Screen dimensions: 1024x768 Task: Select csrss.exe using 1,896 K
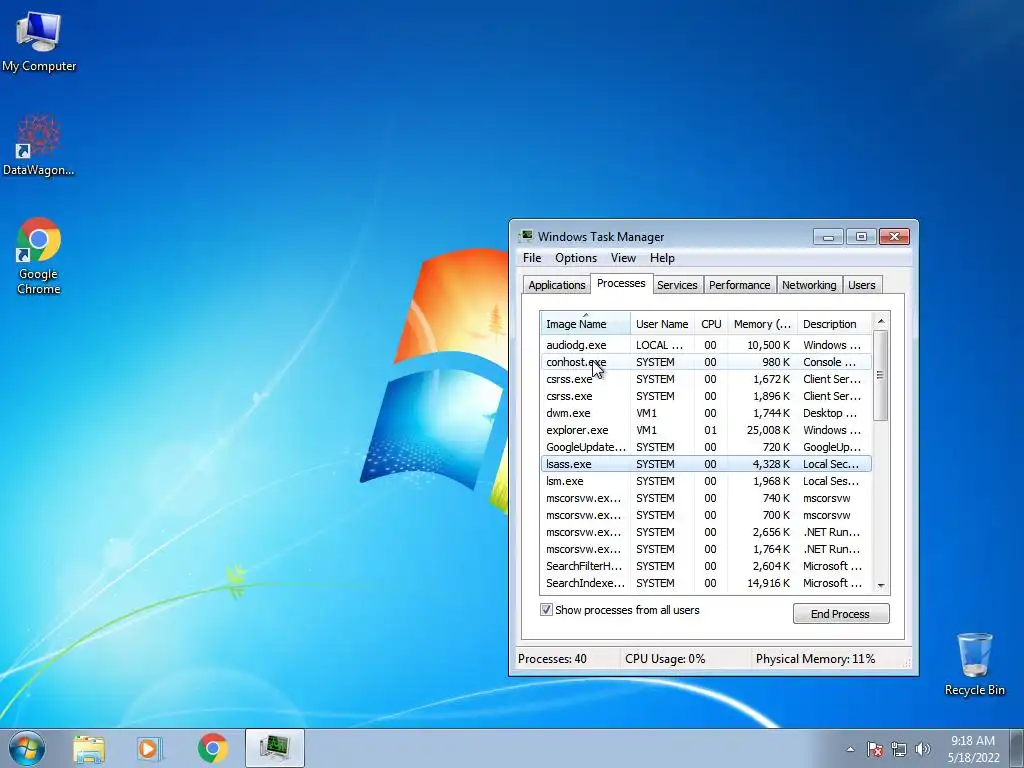[706, 396]
